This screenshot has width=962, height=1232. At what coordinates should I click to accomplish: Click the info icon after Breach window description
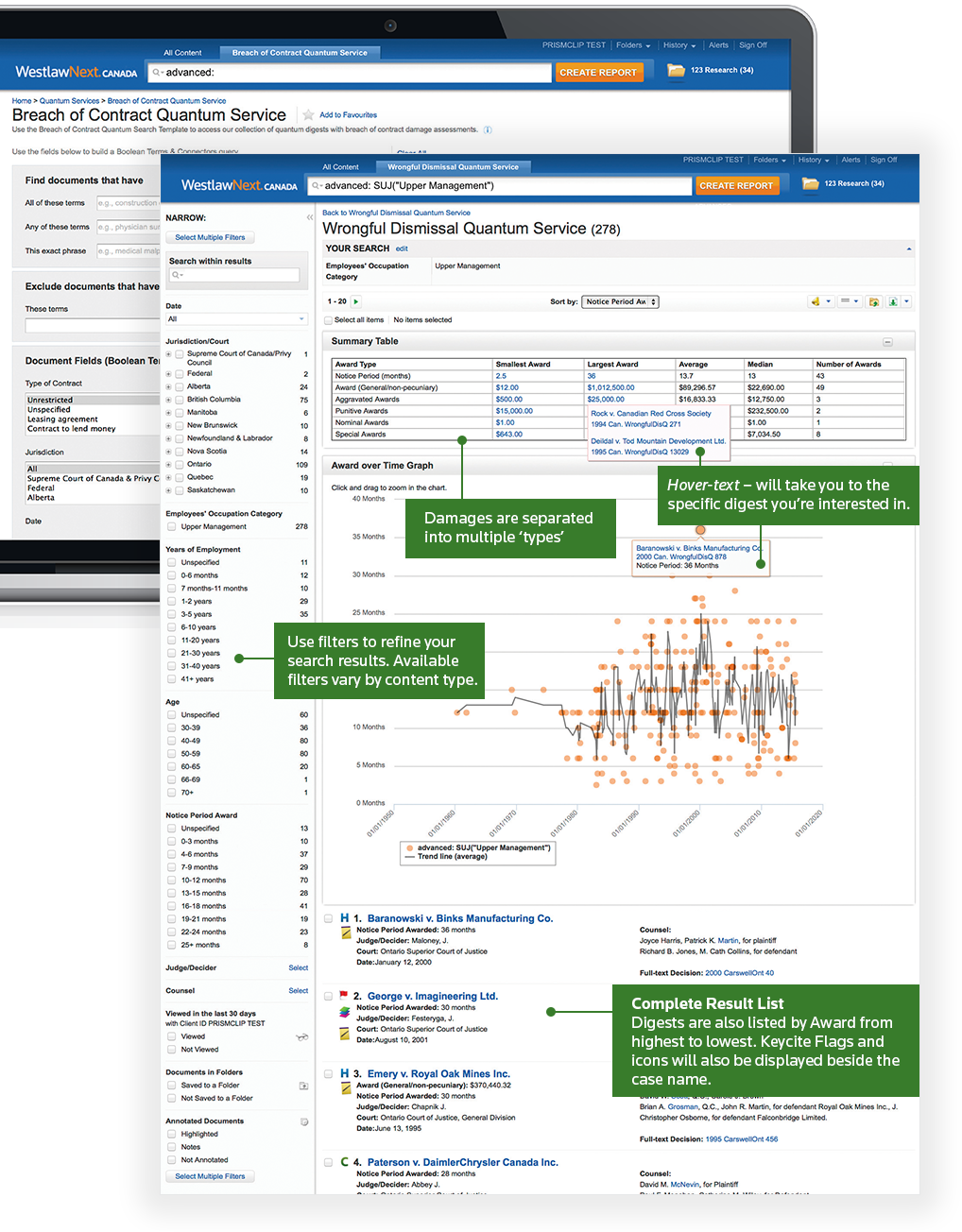pyautogui.click(x=488, y=129)
